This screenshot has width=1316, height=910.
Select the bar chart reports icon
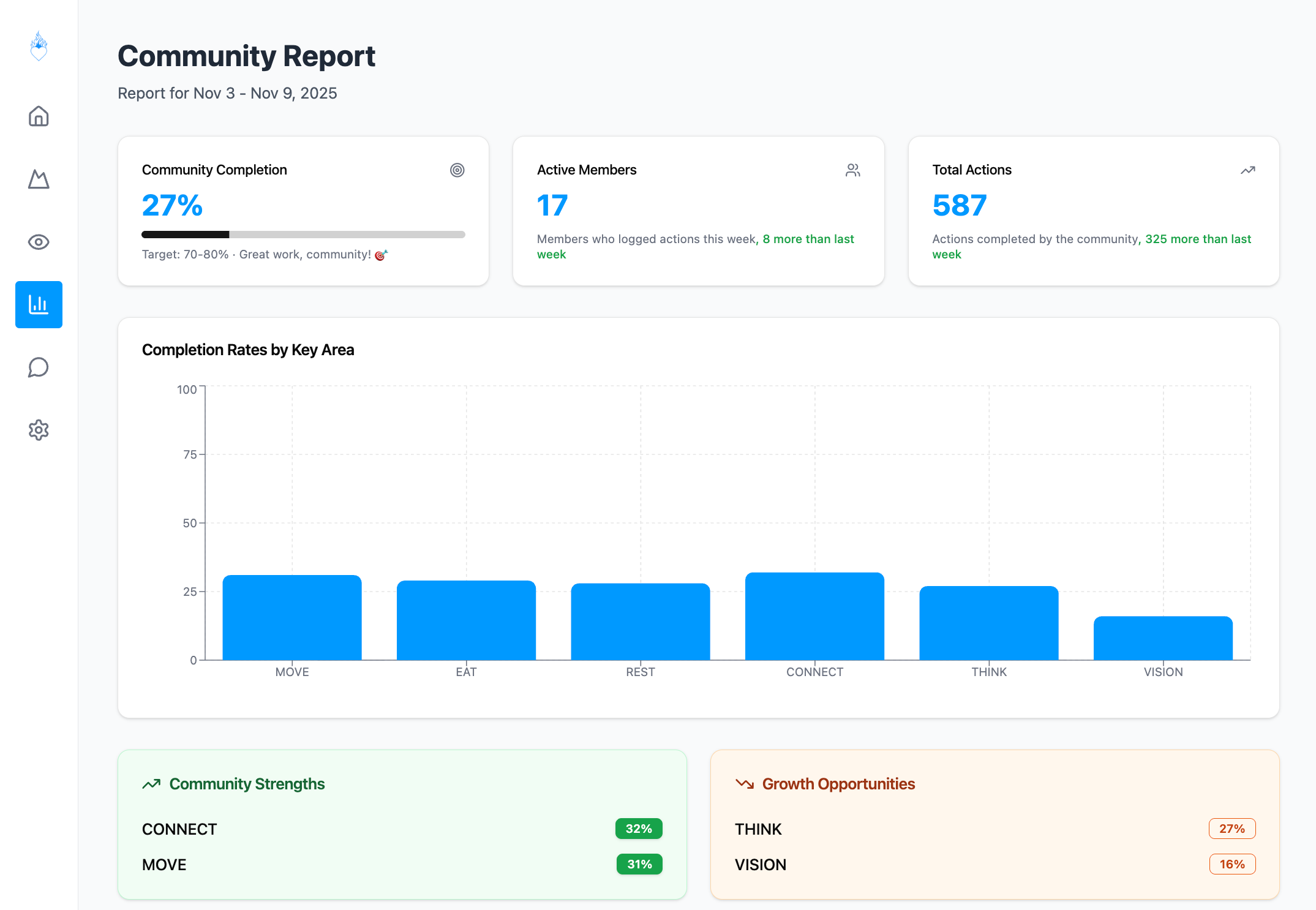(39, 304)
